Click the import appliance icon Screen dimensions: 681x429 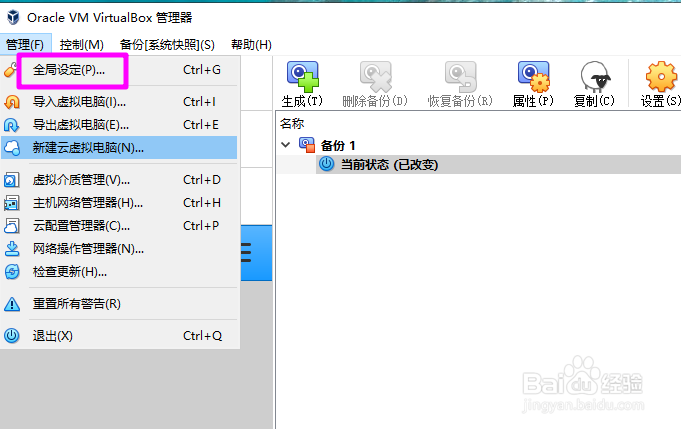[12, 102]
